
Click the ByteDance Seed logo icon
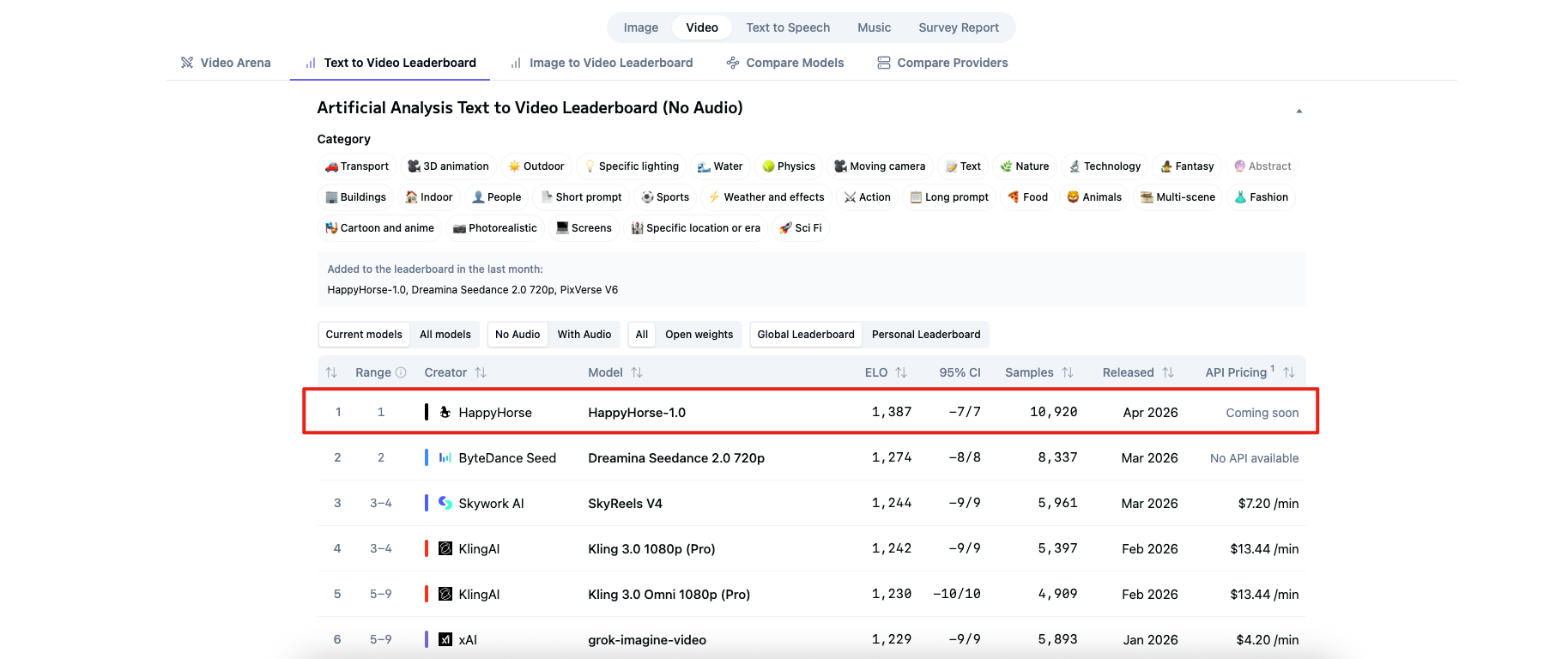pyautogui.click(x=445, y=457)
